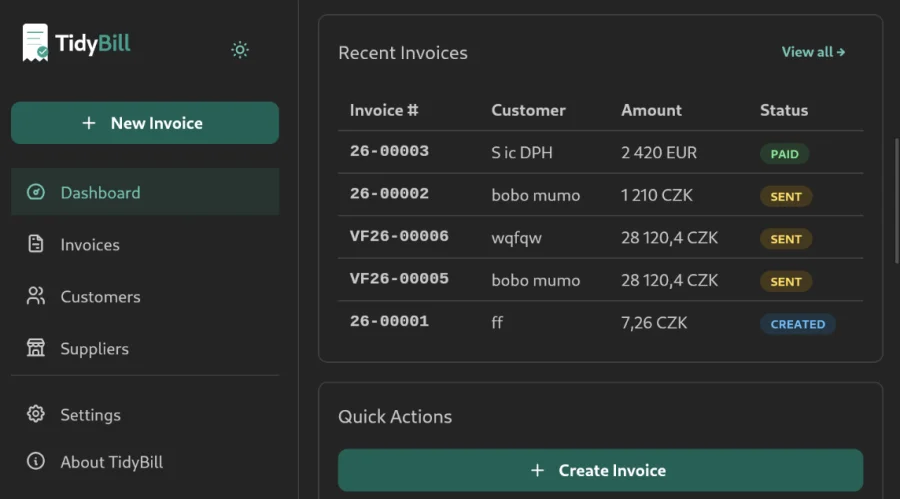Click the plus icon in New Invoice
Screen dimensions: 900x499
point(88,123)
